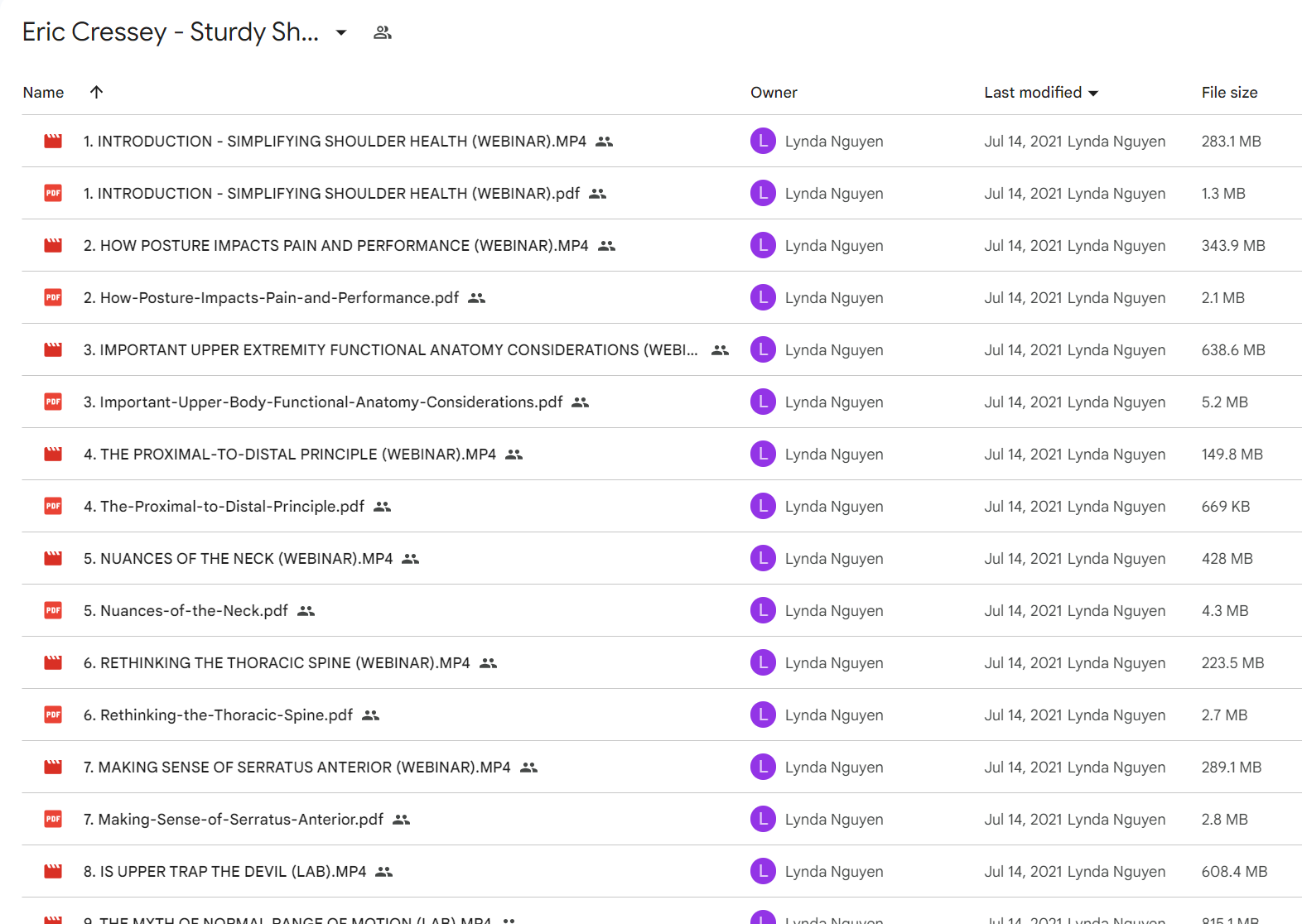Open 6. RETHINKING THE THORACIC SPINE (WEBINAR).MP4

coord(277,663)
